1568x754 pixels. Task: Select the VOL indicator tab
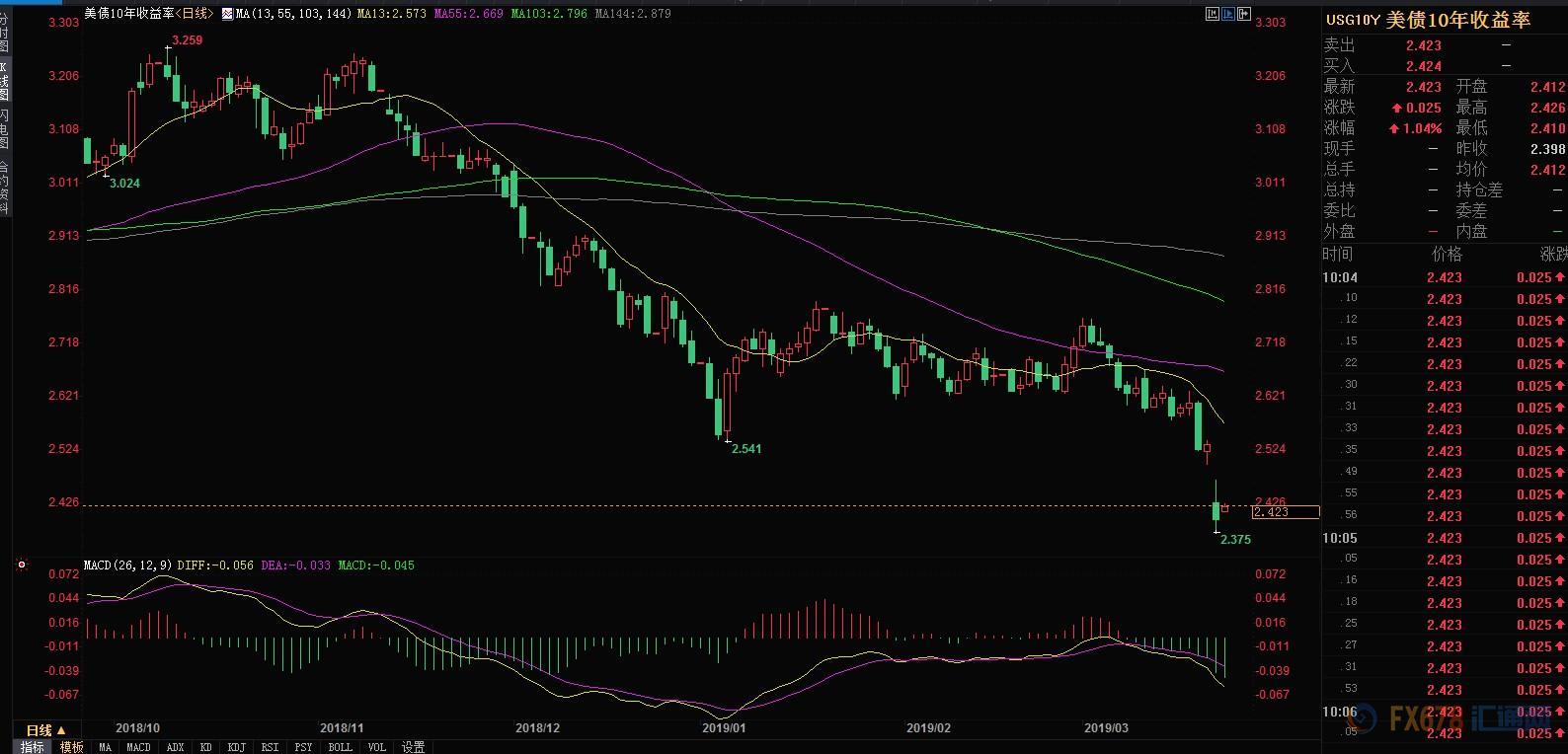[x=376, y=747]
